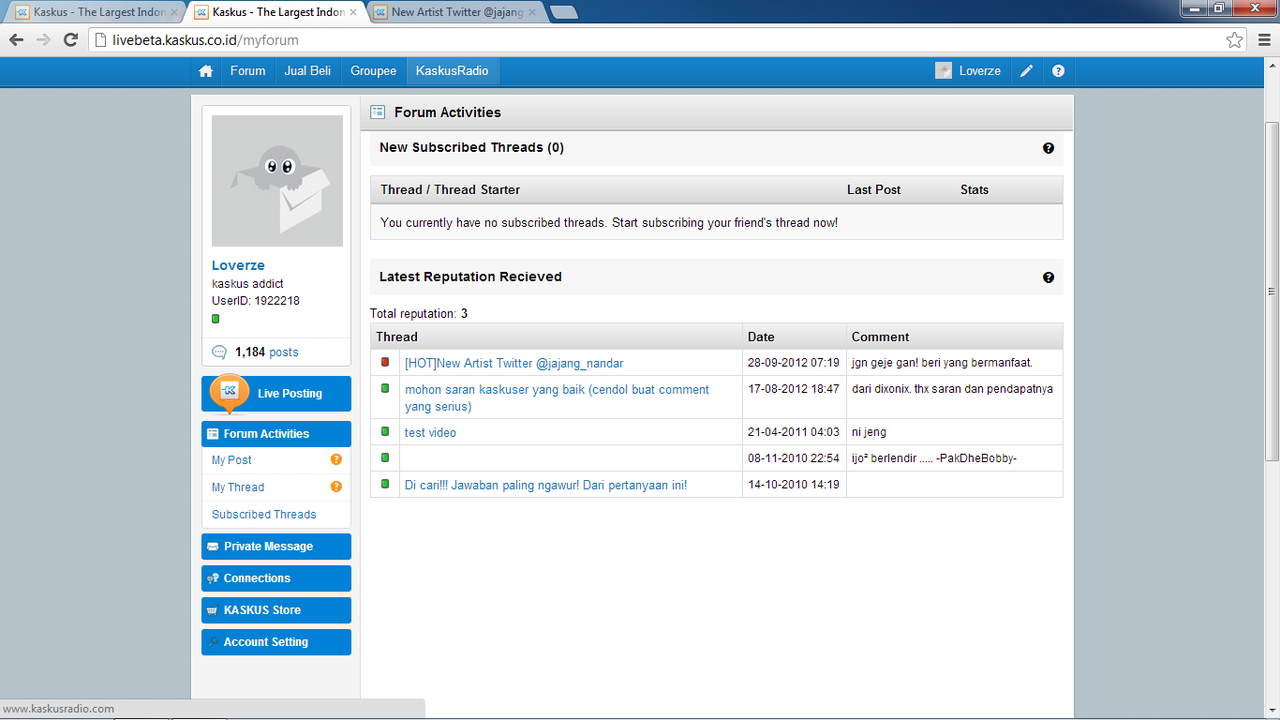This screenshot has height=720, width=1280.
Task: Open the navbar help question mark icon
Action: coord(1058,71)
